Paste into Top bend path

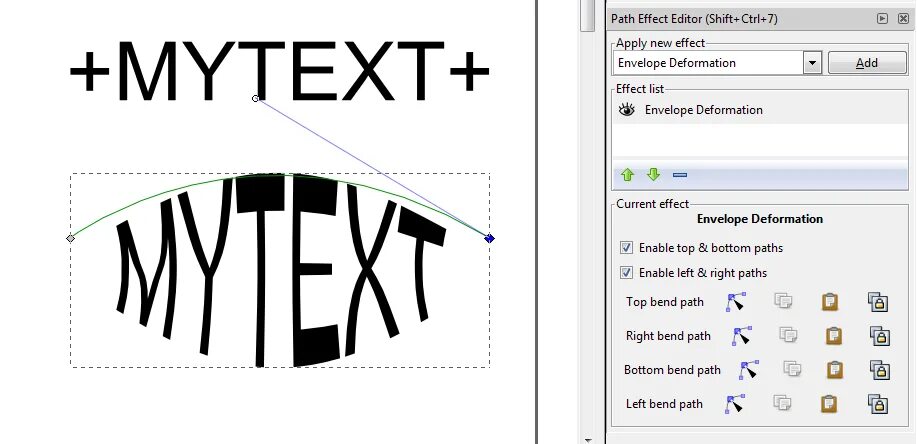[830, 302]
